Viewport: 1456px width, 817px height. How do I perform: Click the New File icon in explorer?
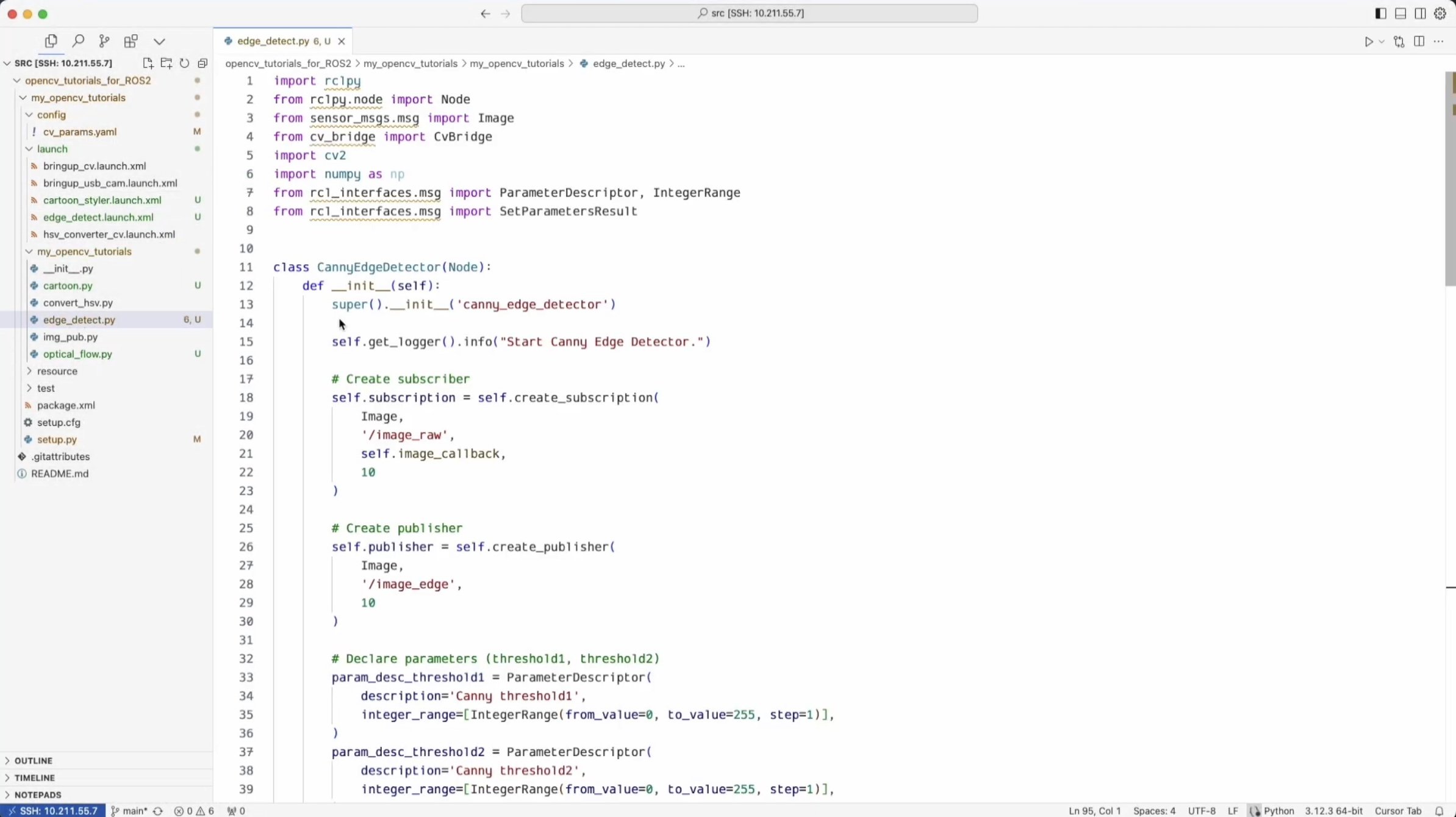tap(148, 63)
